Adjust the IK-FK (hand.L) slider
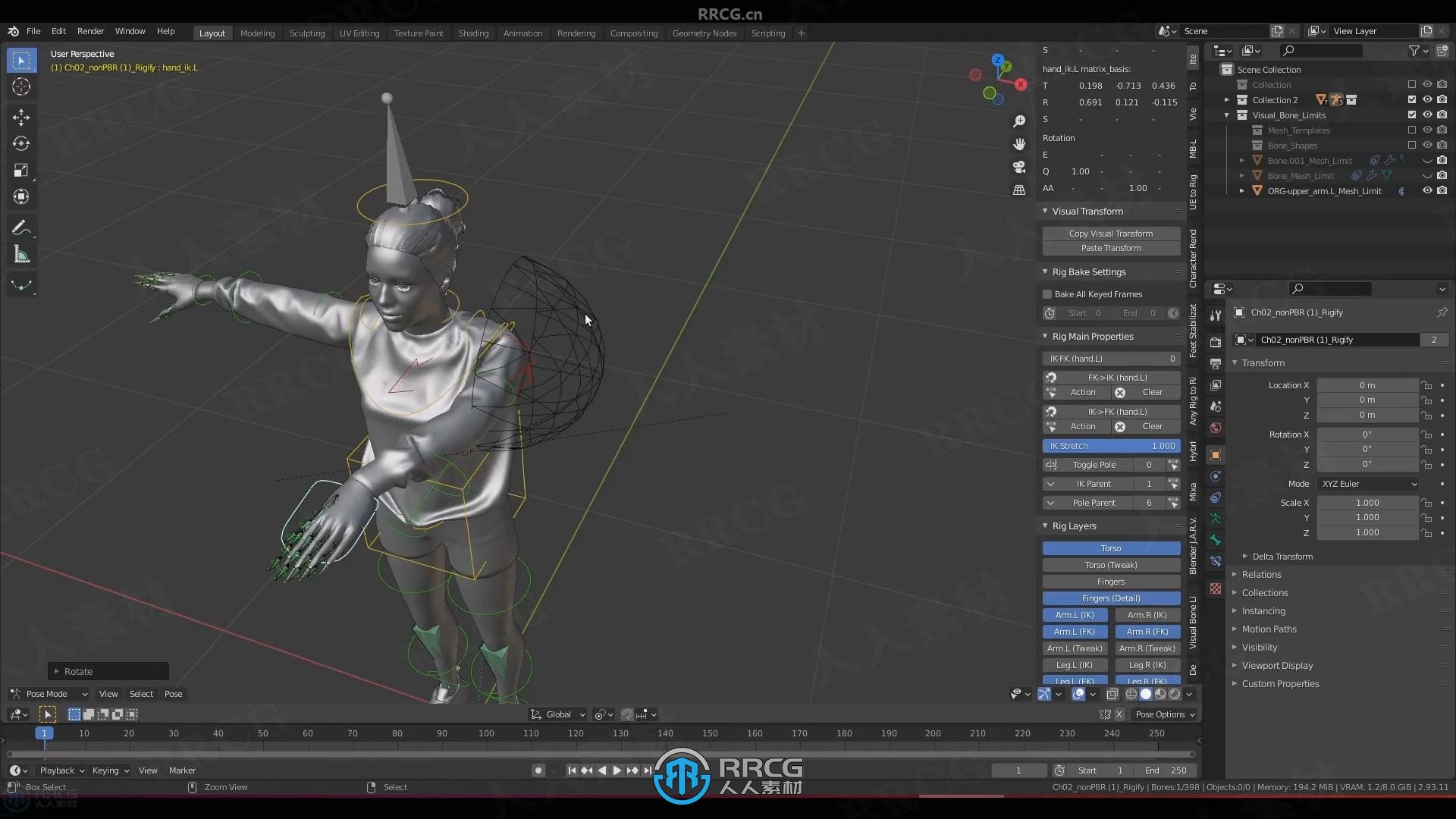 (x=1111, y=359)
